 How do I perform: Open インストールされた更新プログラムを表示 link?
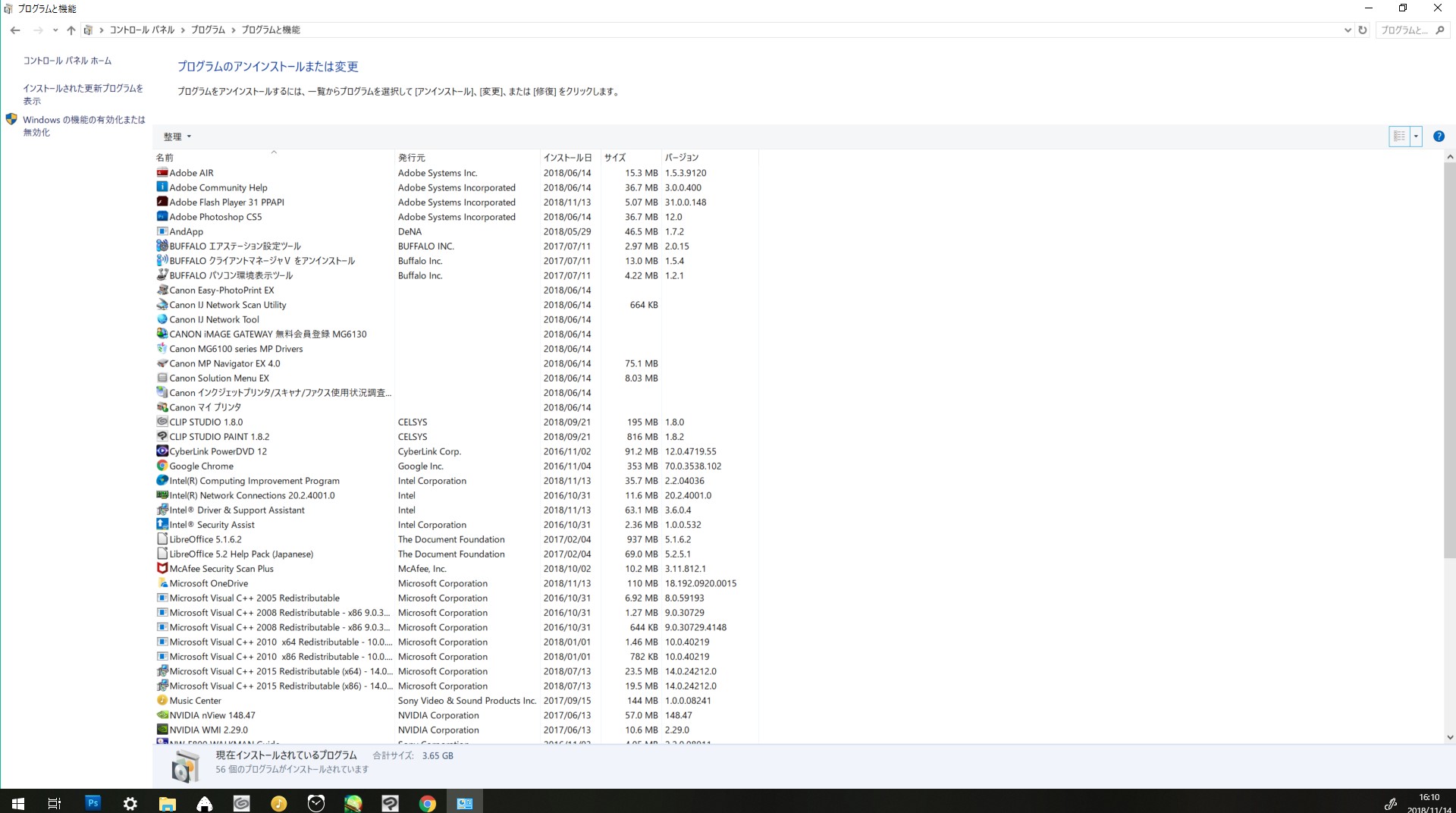point(83,95)
